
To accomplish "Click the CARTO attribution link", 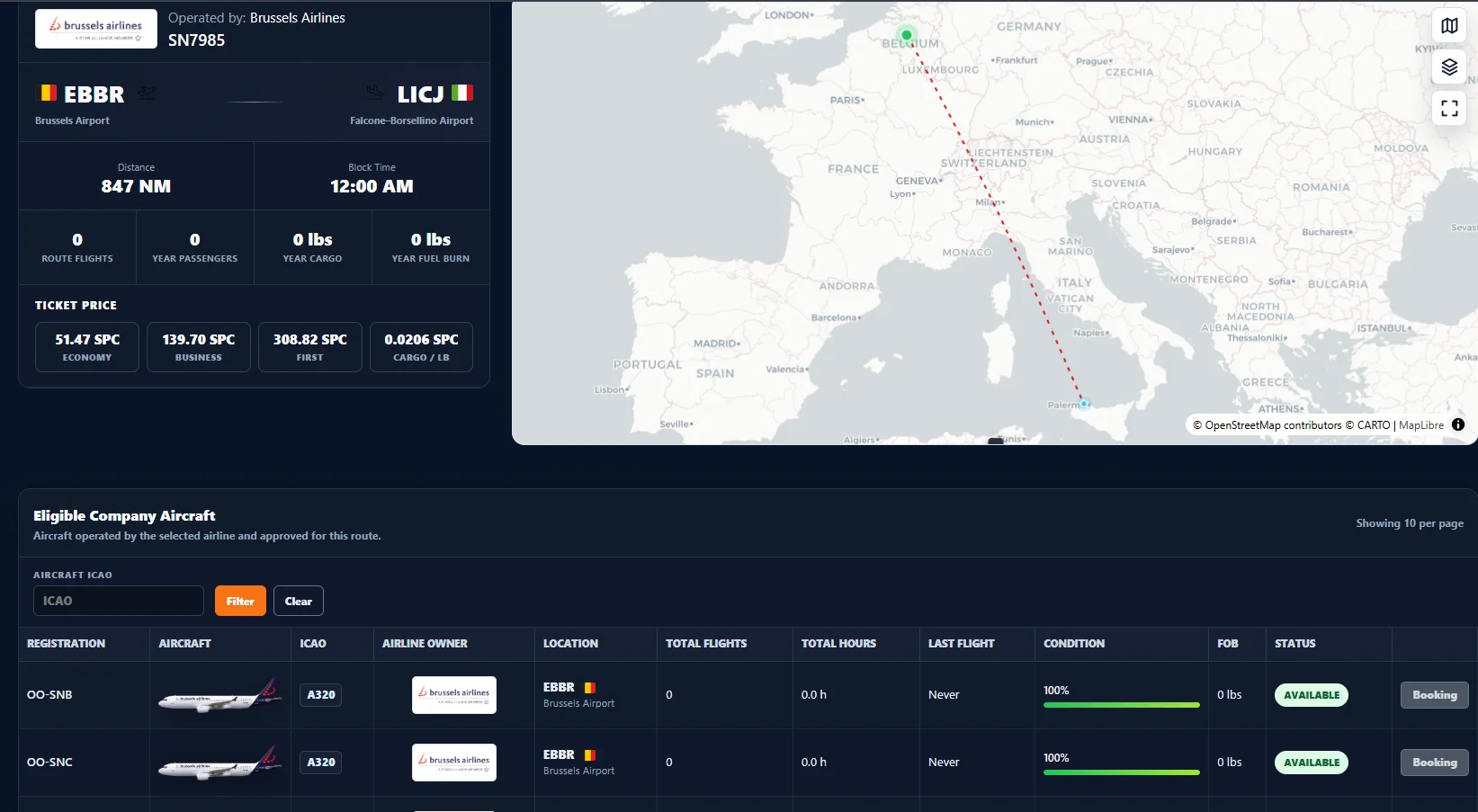I will pos(1374,425).
